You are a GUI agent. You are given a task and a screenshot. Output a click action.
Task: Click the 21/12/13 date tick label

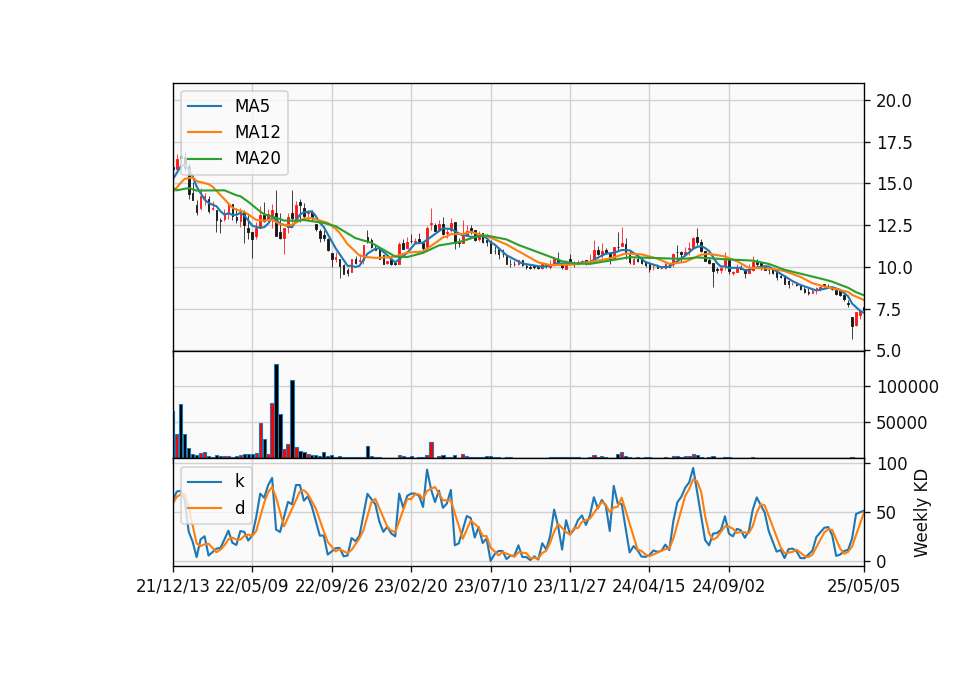[173, 586]
